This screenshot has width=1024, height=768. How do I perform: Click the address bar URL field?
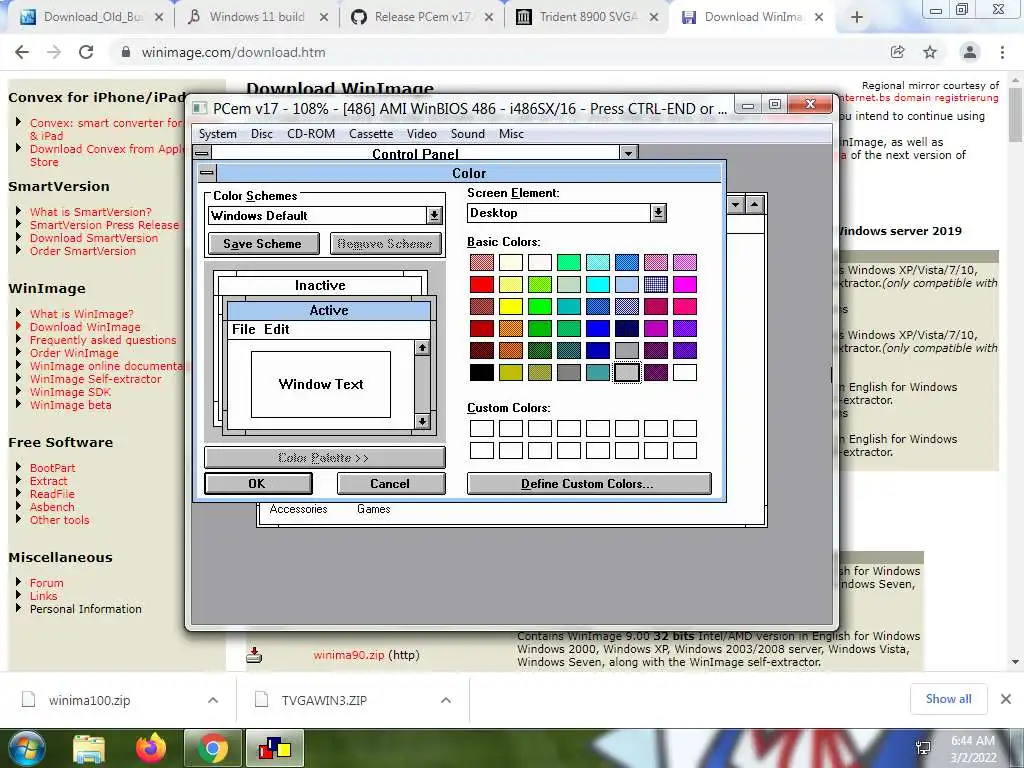pos(503,52)
